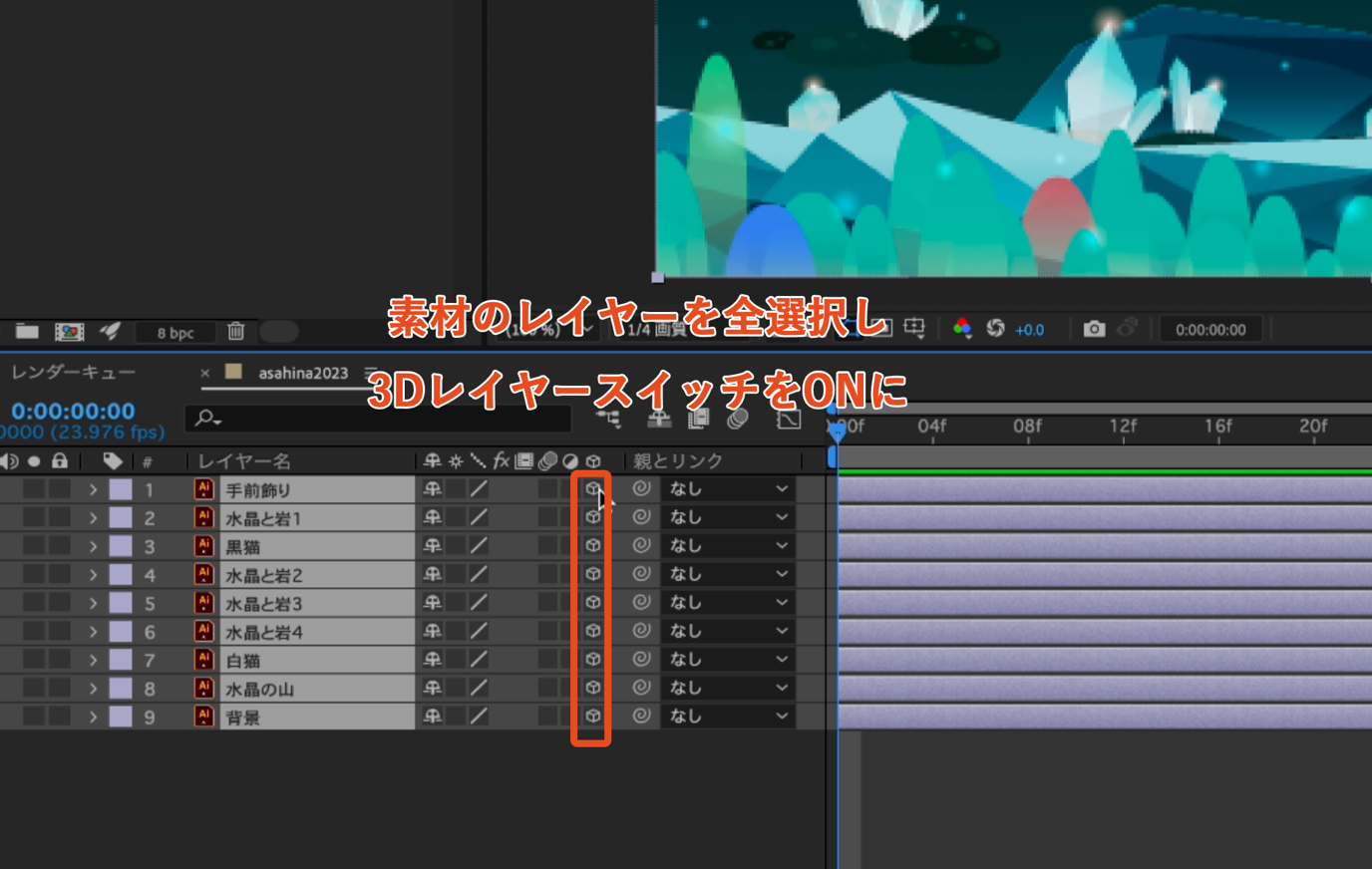
Task: Click the fx column header icon
Action: [x=502, y=460]
